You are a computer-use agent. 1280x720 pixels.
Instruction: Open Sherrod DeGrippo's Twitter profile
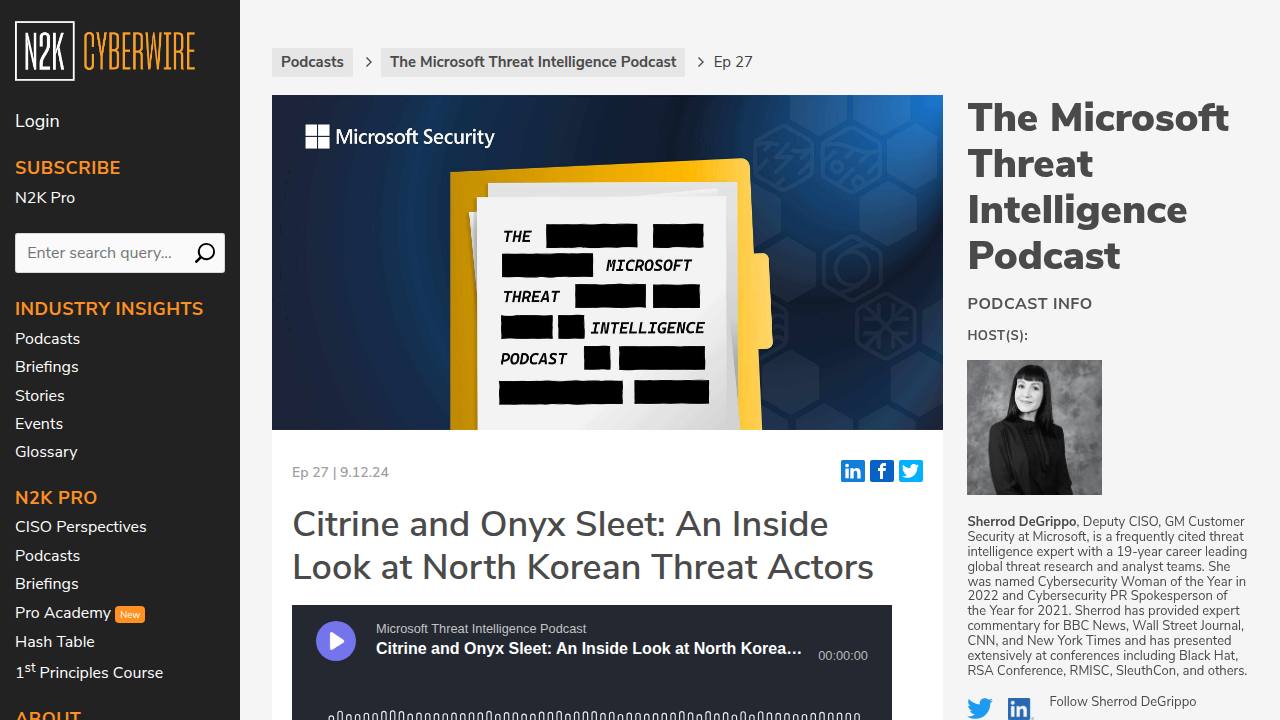980,708
